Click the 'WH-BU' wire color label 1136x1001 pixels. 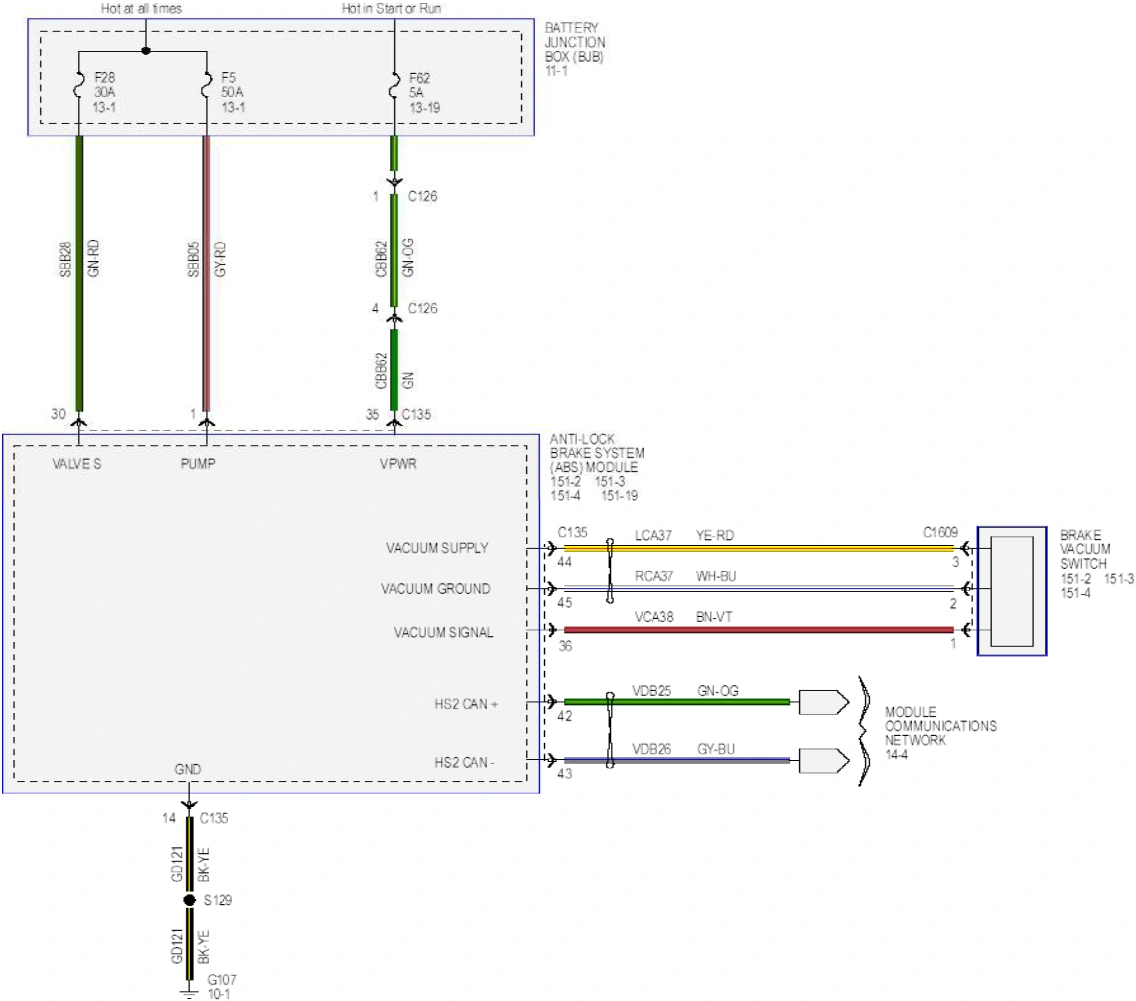click(716, 576)
